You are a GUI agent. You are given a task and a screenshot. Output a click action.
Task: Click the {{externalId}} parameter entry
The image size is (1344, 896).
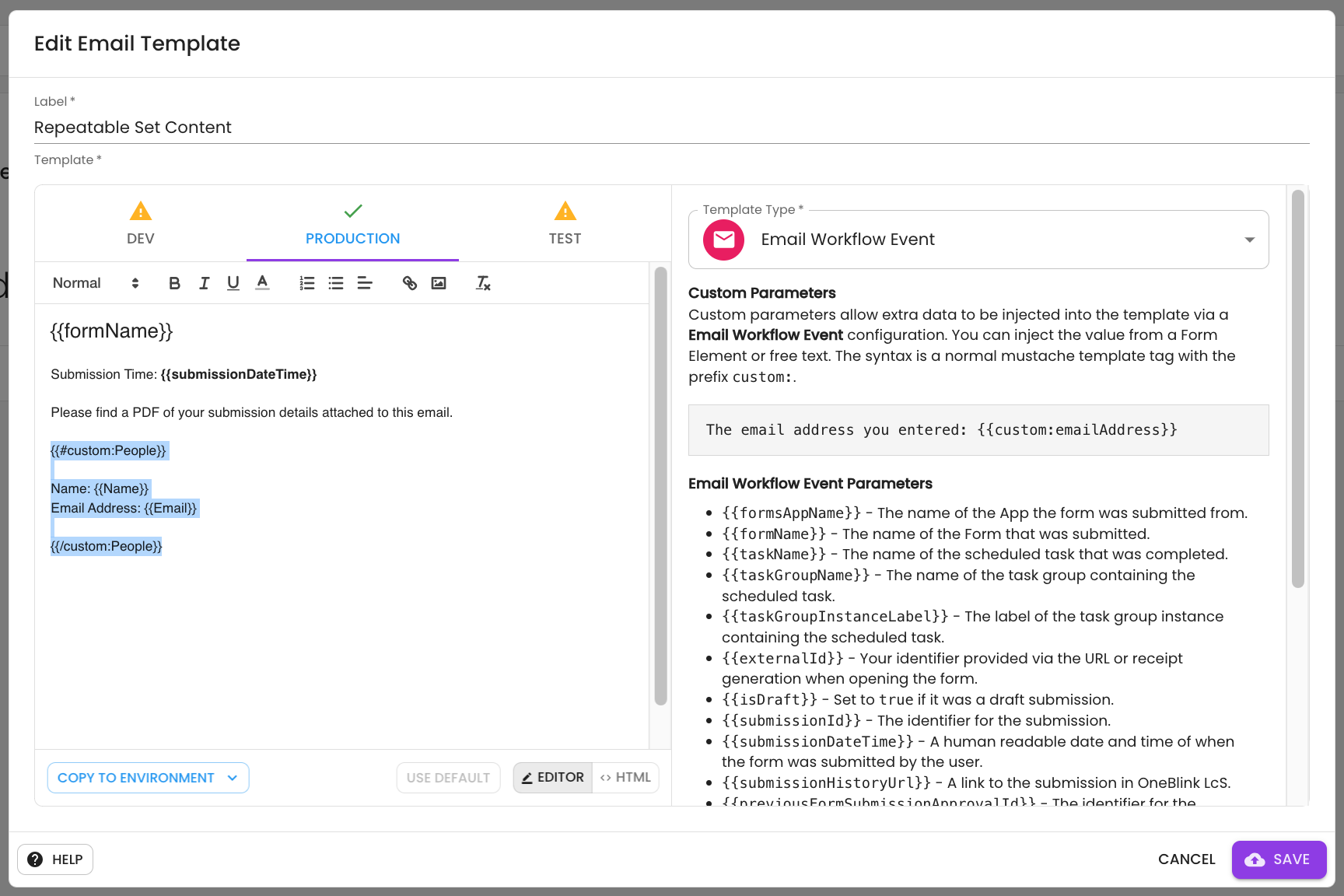pos(952,668)
